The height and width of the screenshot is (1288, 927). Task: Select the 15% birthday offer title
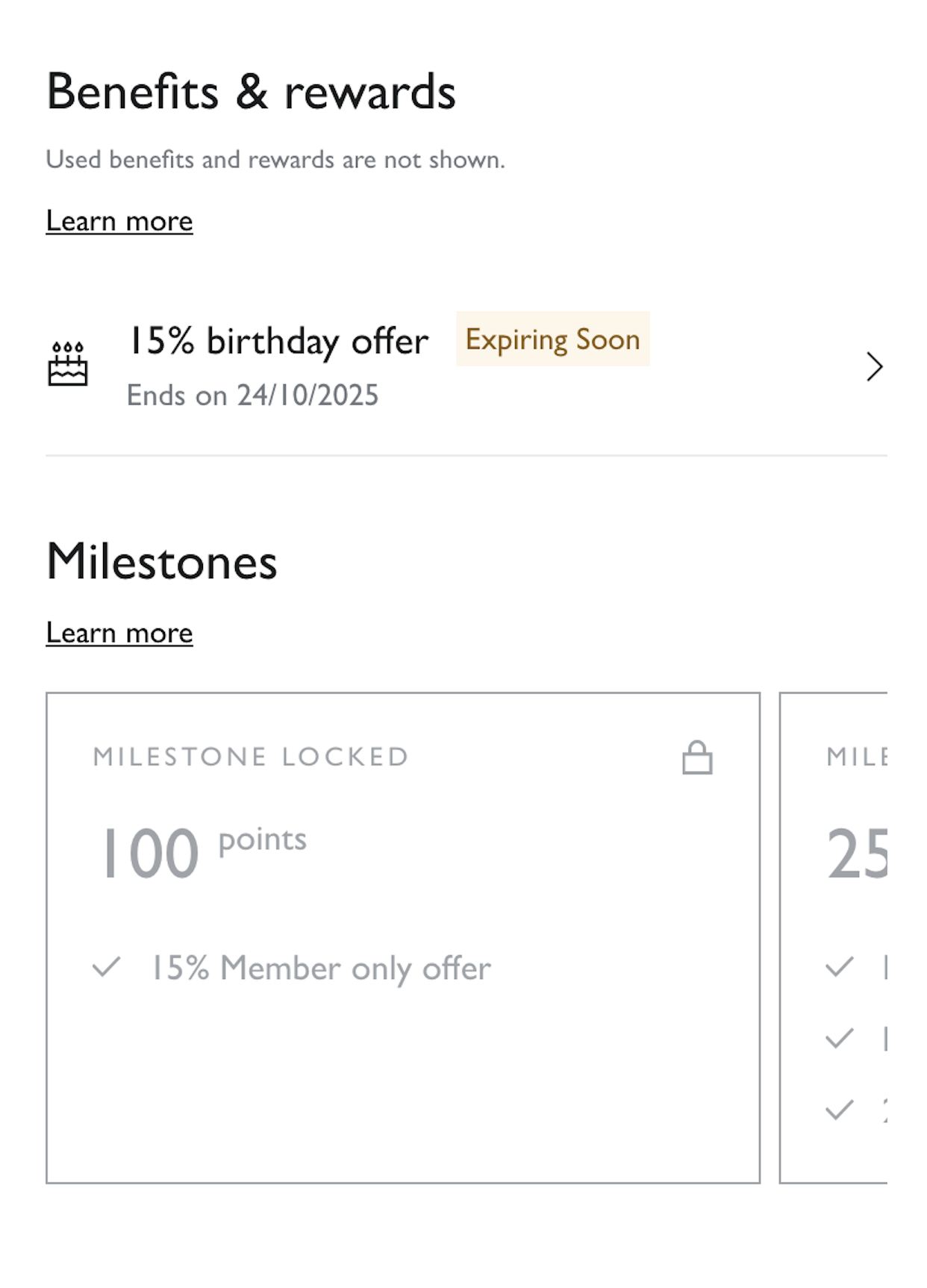pos(278,341)
